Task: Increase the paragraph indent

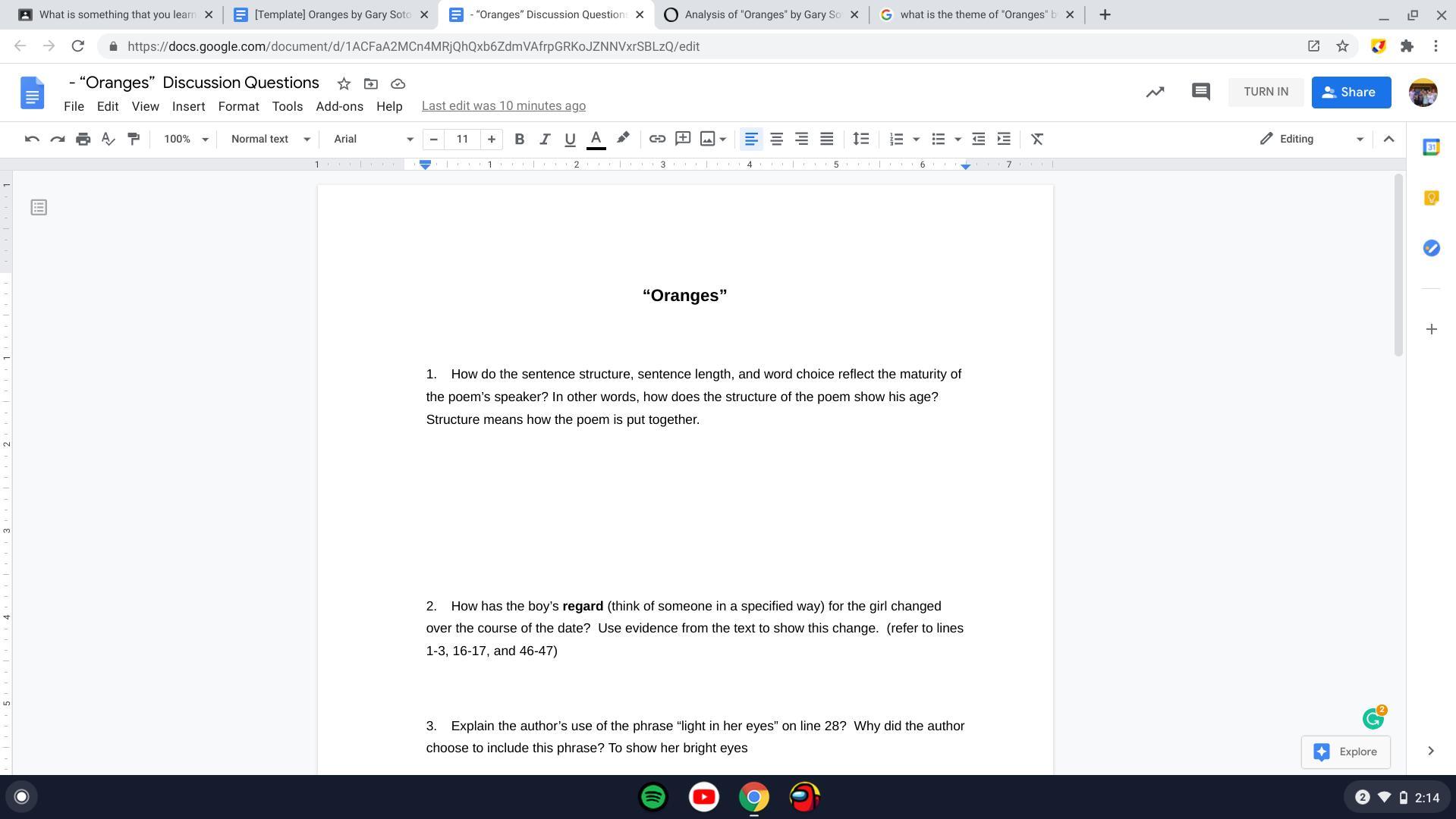Action: 1004,139
